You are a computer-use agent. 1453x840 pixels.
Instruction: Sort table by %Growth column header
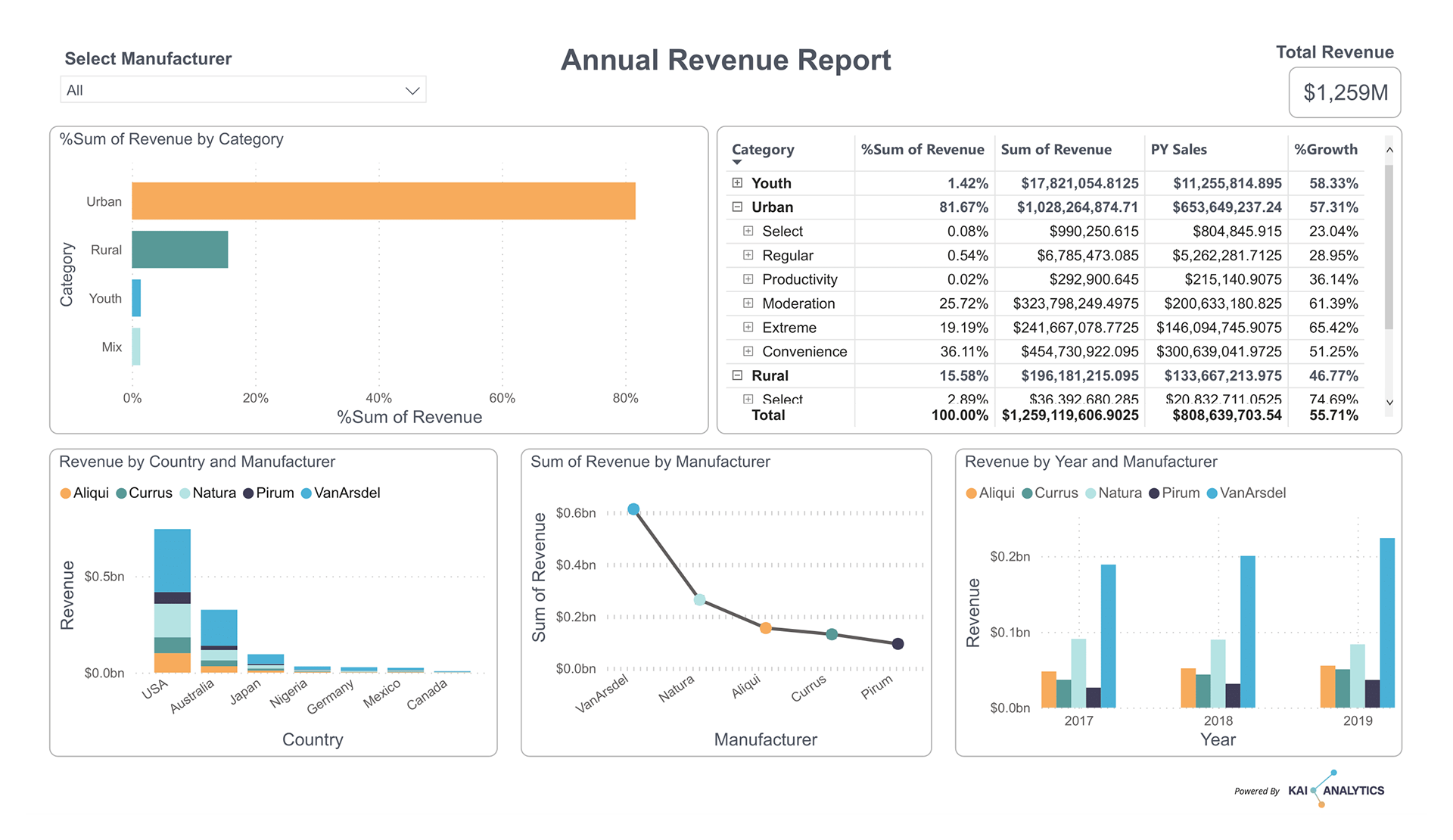pos(1326,150)
